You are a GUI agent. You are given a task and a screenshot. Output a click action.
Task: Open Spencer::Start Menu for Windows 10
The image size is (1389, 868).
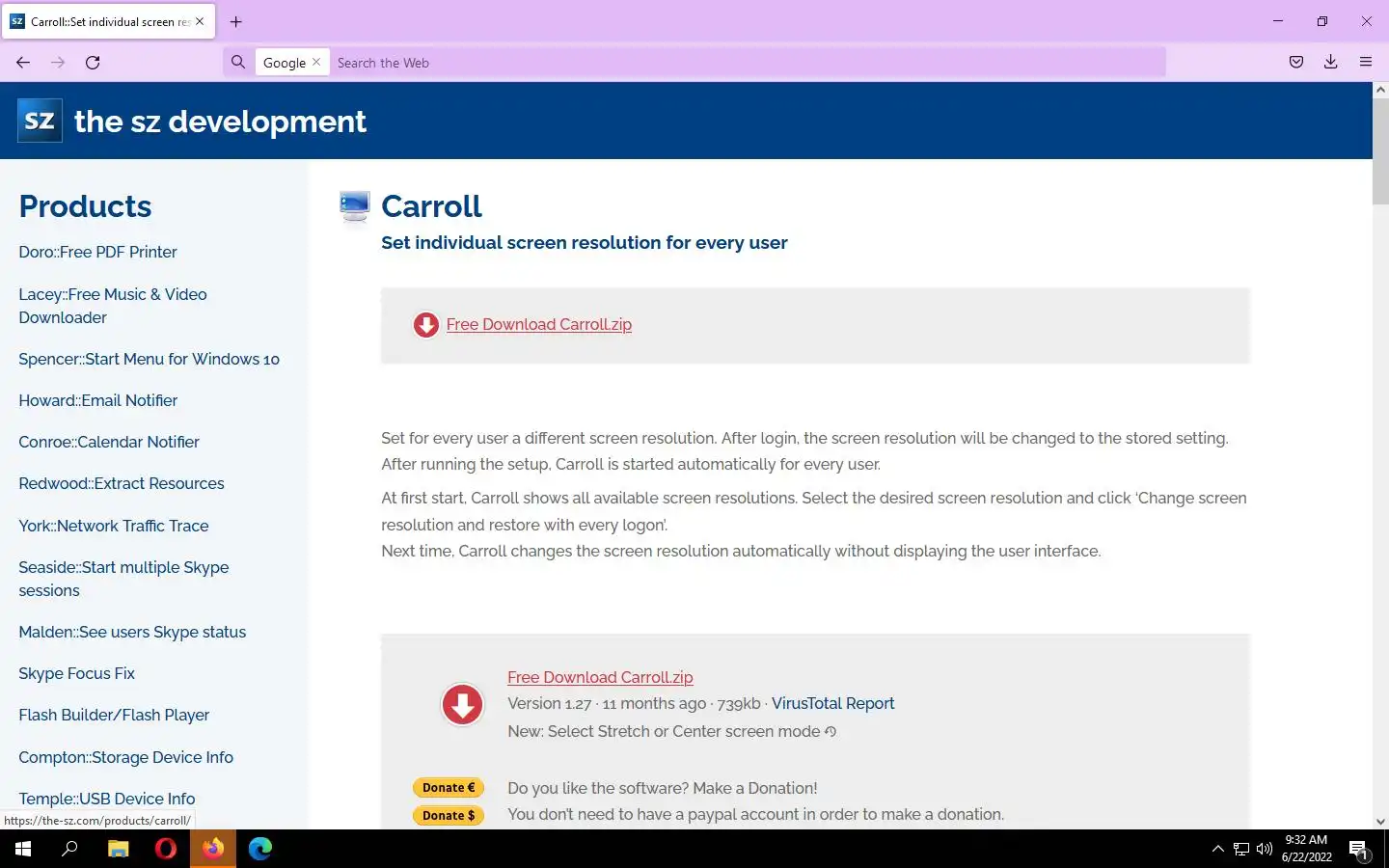[x=149, y=359]
